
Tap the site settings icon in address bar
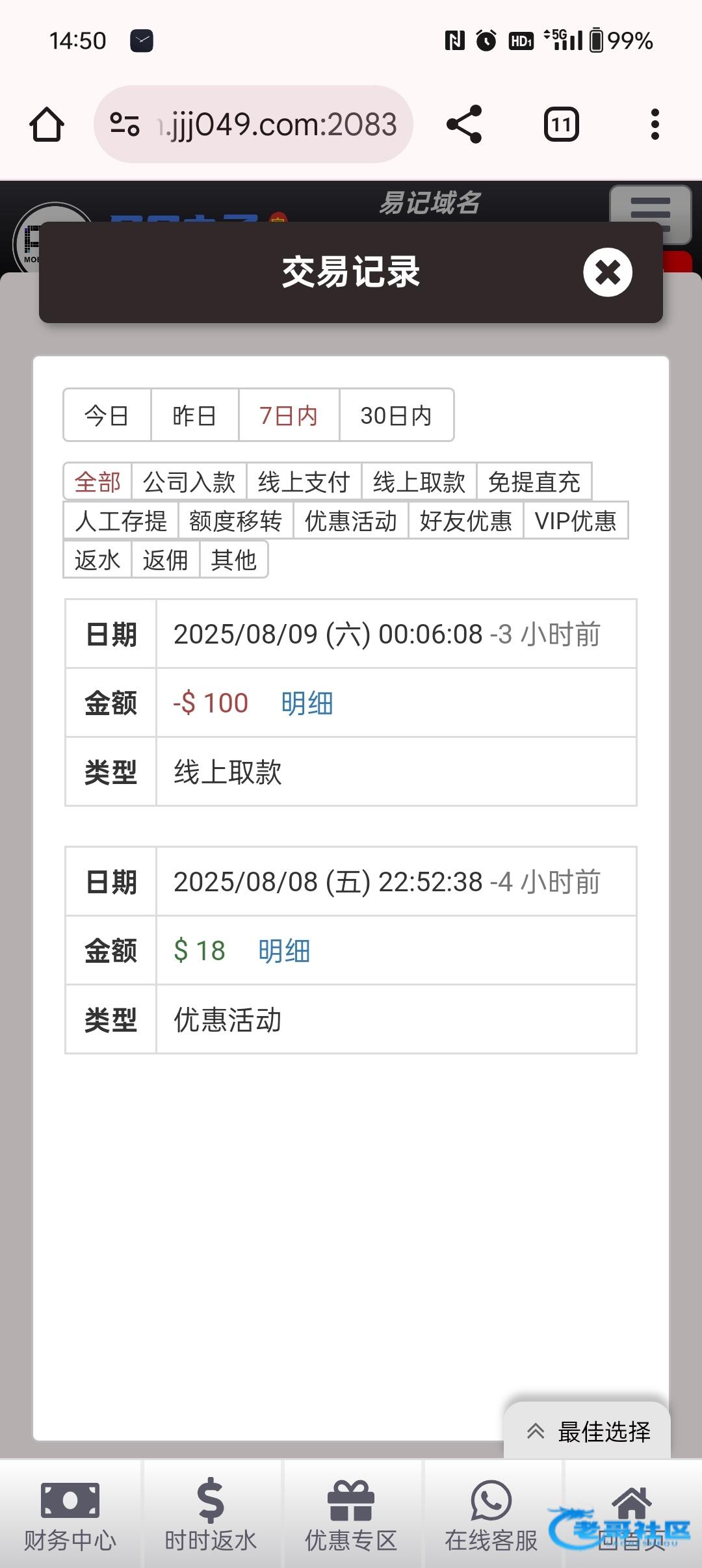point(125,124)
